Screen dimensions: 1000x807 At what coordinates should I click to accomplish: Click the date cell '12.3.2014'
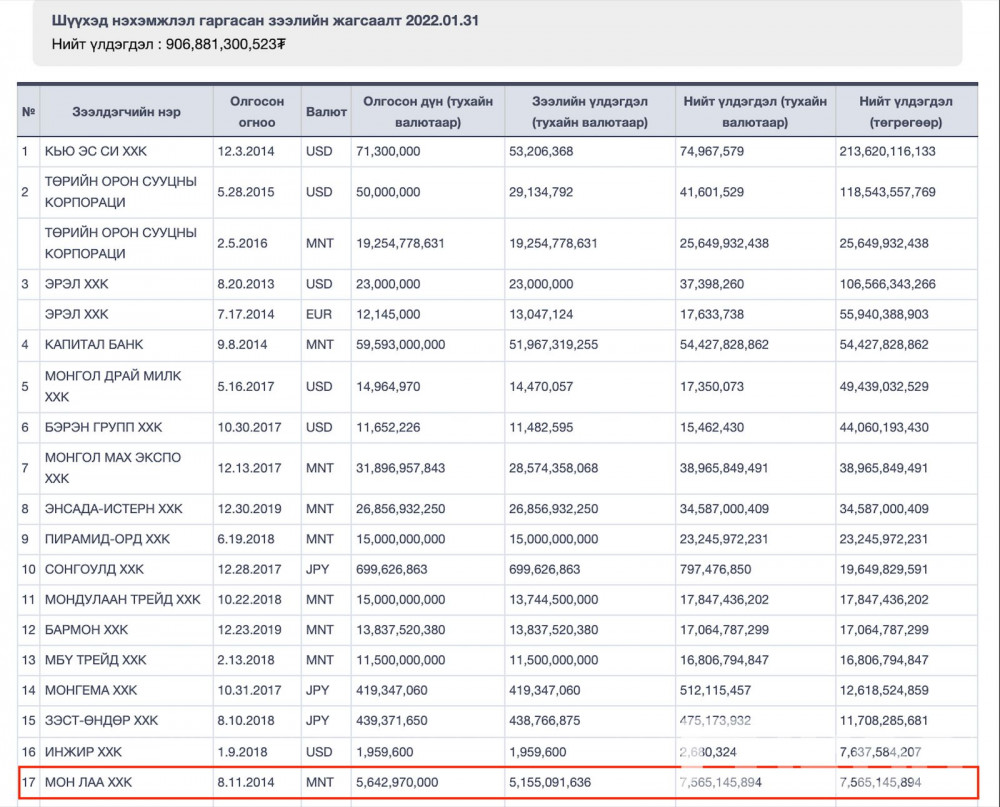point(246,151)
